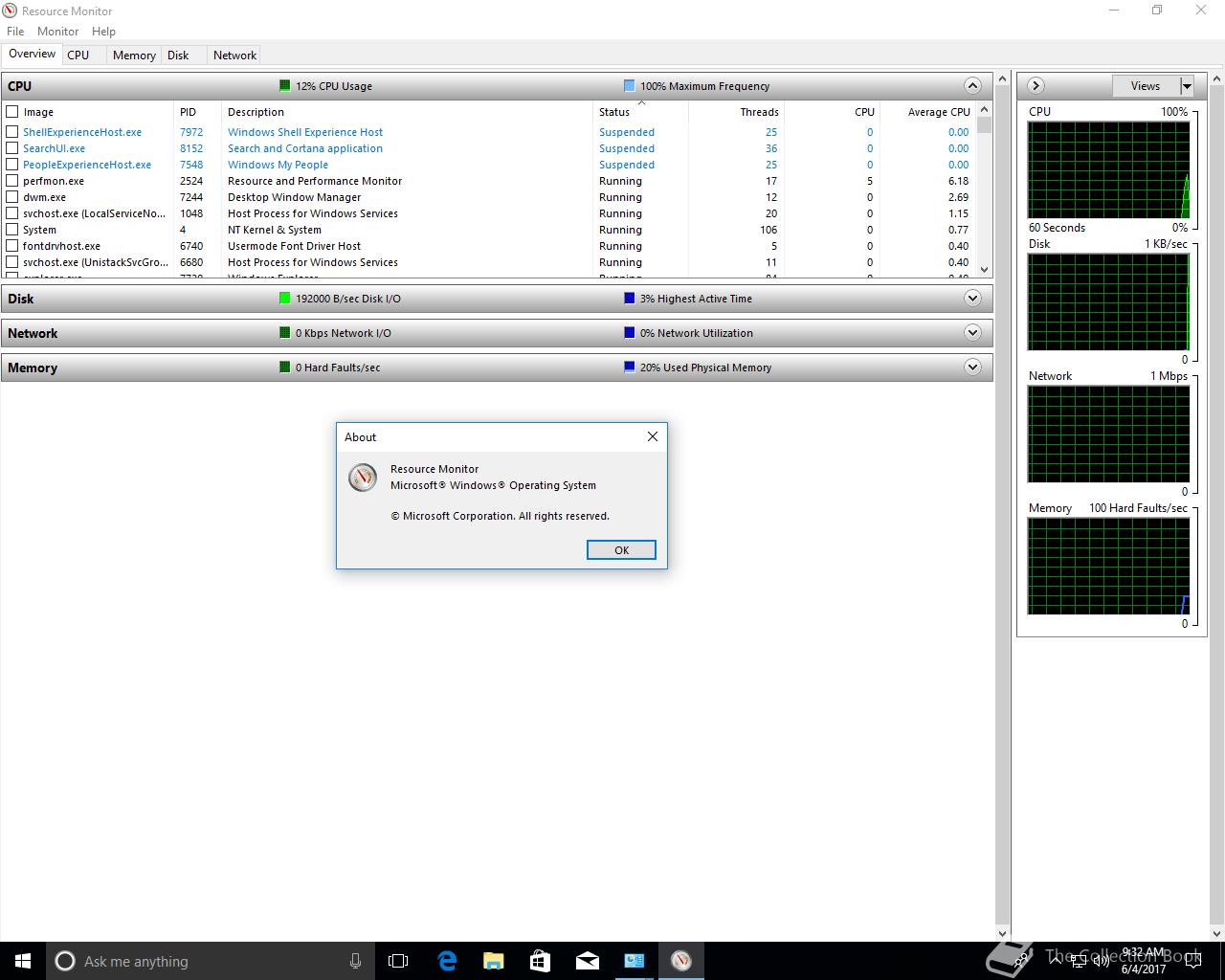The width and height of the screenshot is (1225, 980).
Task: Click the blue Maximum Frequency indicator square
Action: 629,85
